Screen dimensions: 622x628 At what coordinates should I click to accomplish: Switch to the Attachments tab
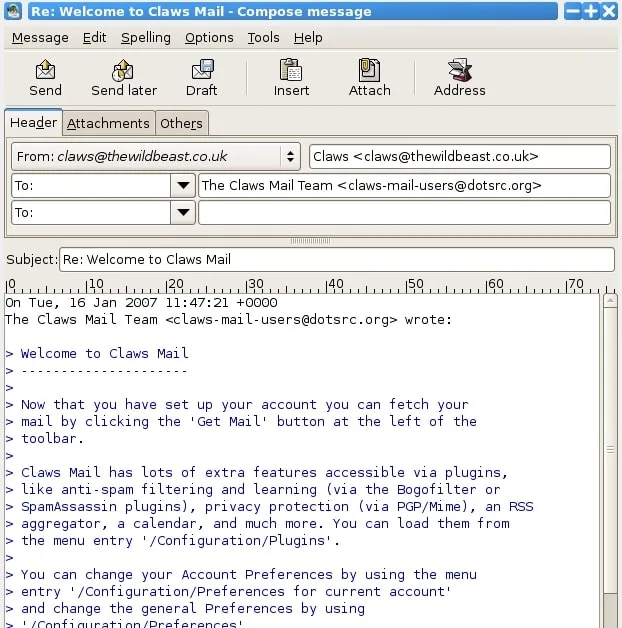[108, 123]
